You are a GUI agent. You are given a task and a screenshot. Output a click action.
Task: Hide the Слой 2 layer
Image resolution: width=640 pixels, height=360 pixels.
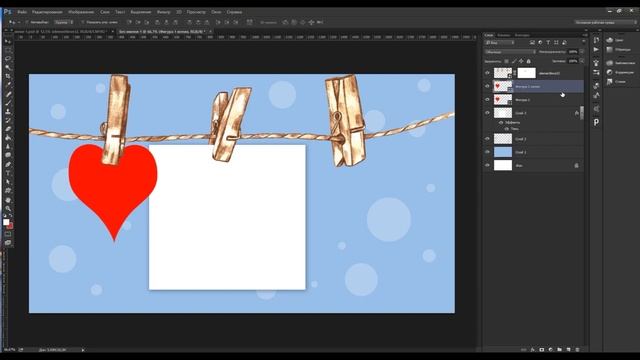487,139
